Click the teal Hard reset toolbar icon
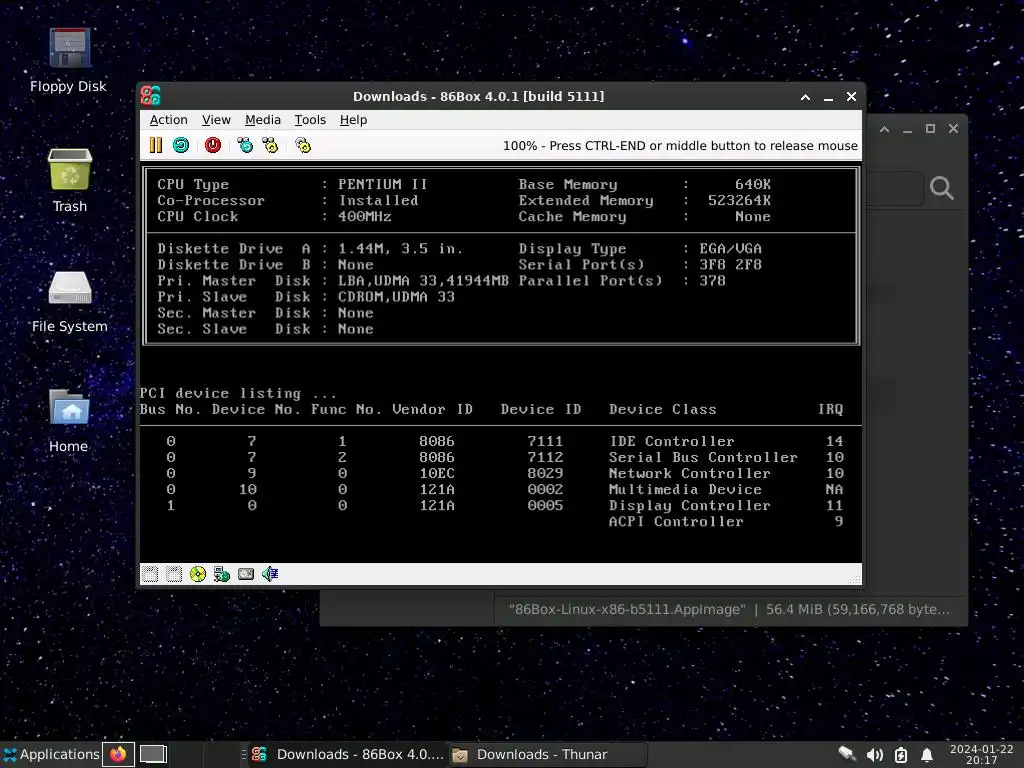This screenshot has height=768, width=1024. [181, 145]
